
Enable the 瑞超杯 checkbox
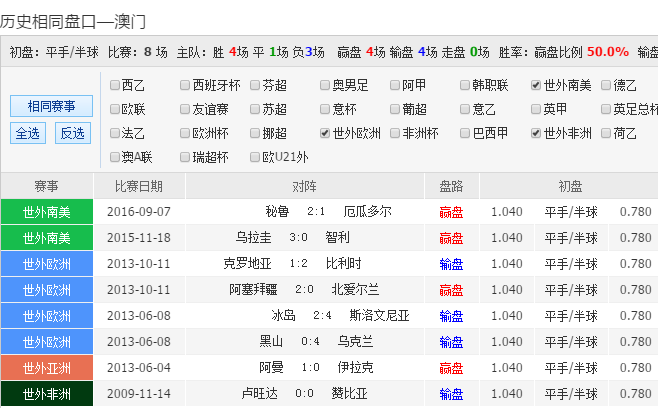[x=185, y=157]
